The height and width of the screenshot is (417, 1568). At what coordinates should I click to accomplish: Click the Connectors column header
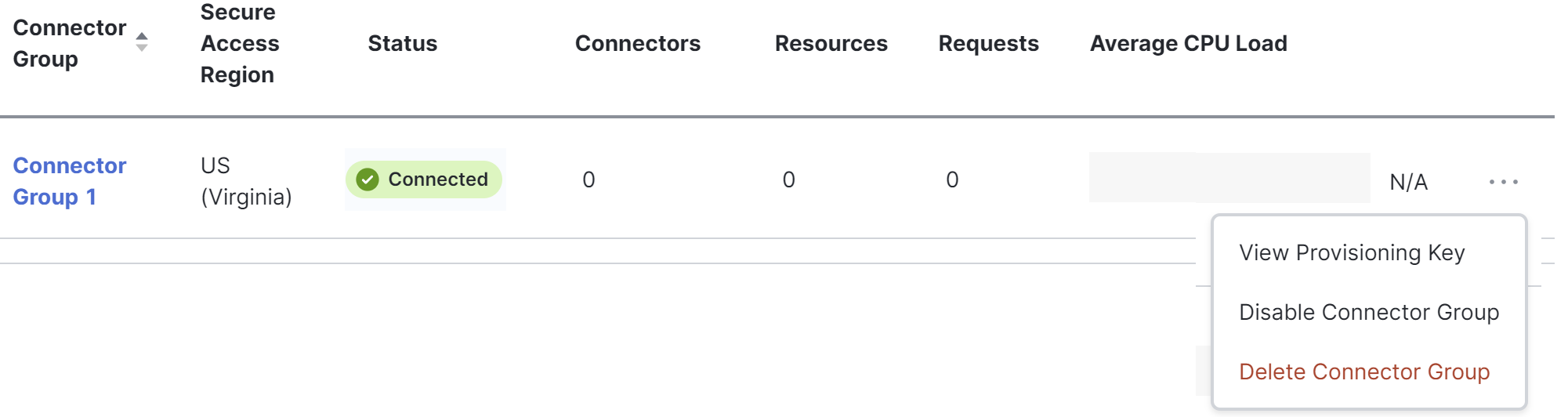(638, 43)
